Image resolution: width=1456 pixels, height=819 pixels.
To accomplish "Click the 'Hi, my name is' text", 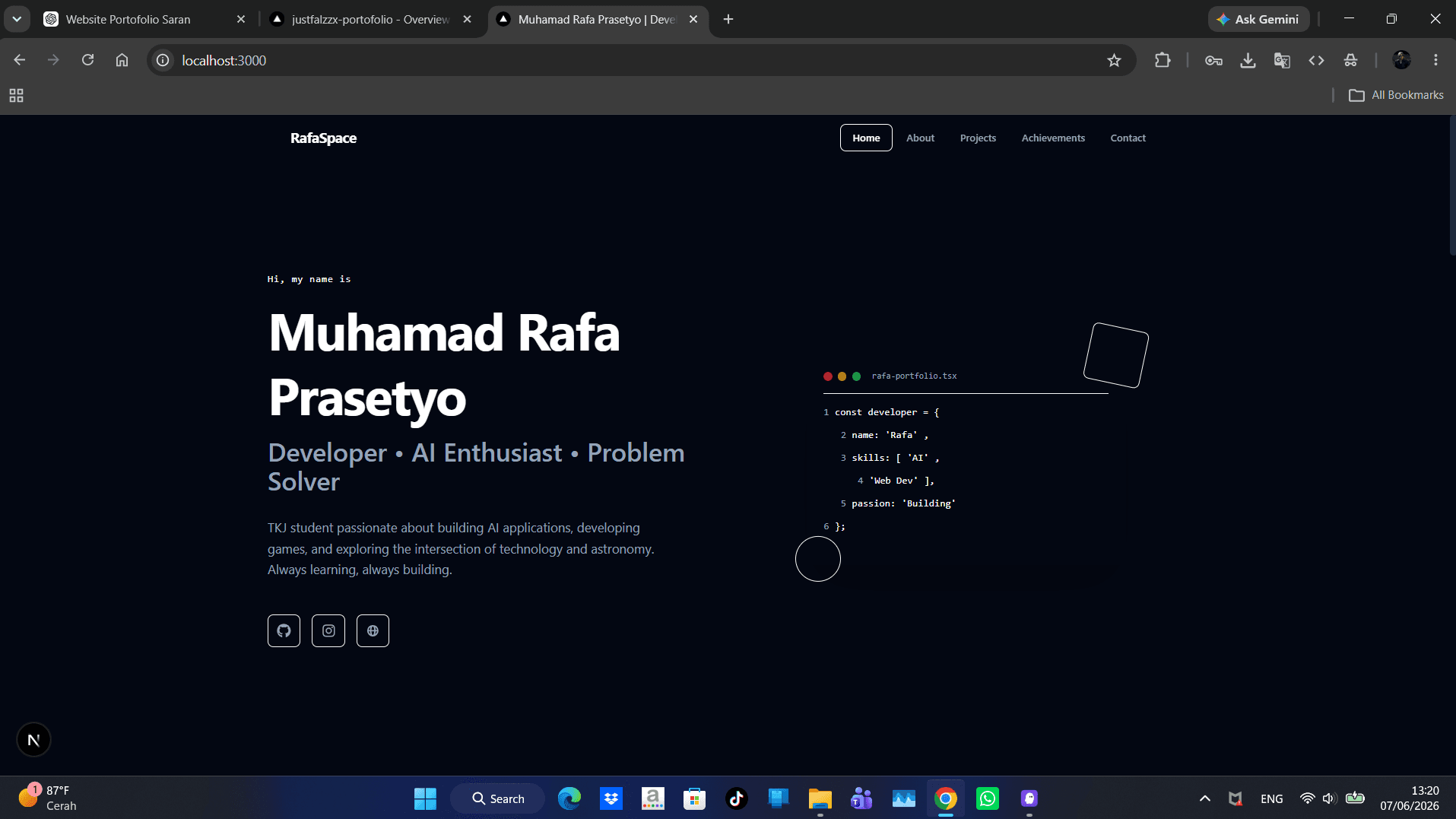I will coord(309,279).
